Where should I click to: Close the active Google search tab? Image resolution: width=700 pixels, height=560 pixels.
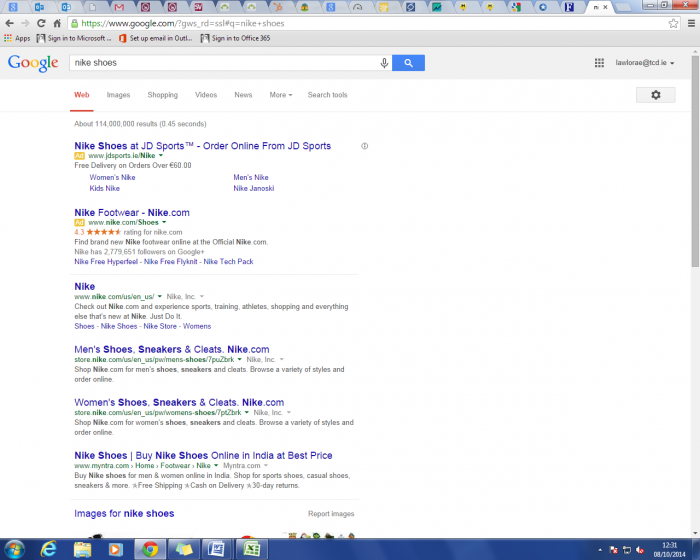(x=605, y=7)
